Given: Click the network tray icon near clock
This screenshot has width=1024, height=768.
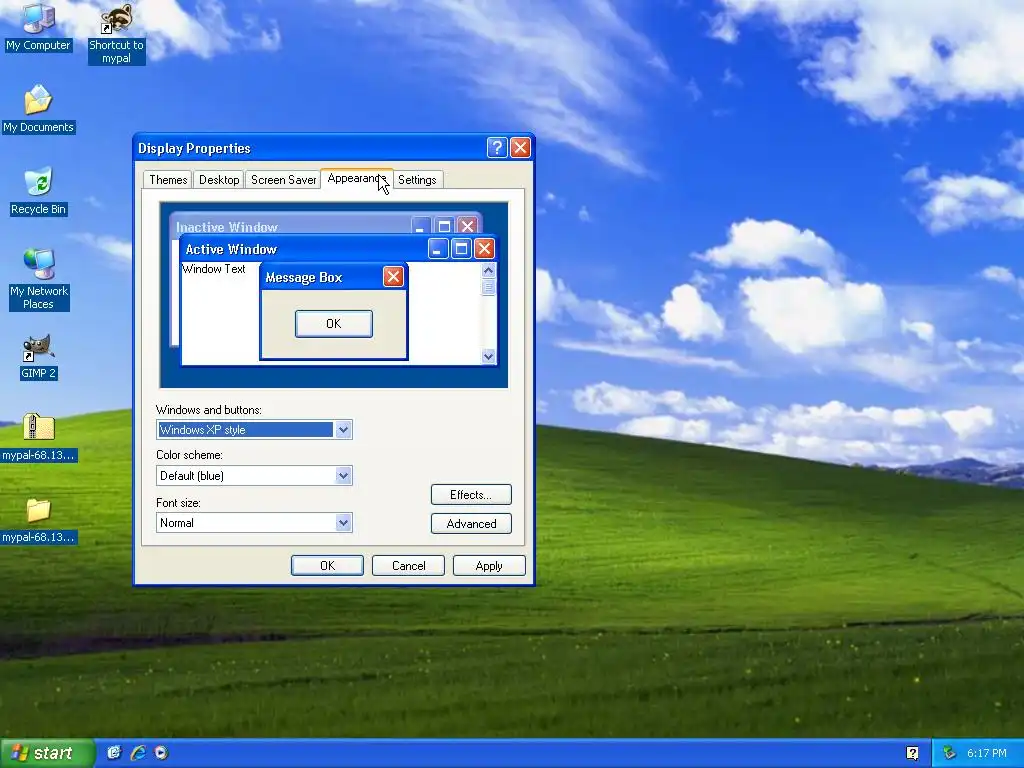Looking at the screenshot, I should (x=950, y=753).
